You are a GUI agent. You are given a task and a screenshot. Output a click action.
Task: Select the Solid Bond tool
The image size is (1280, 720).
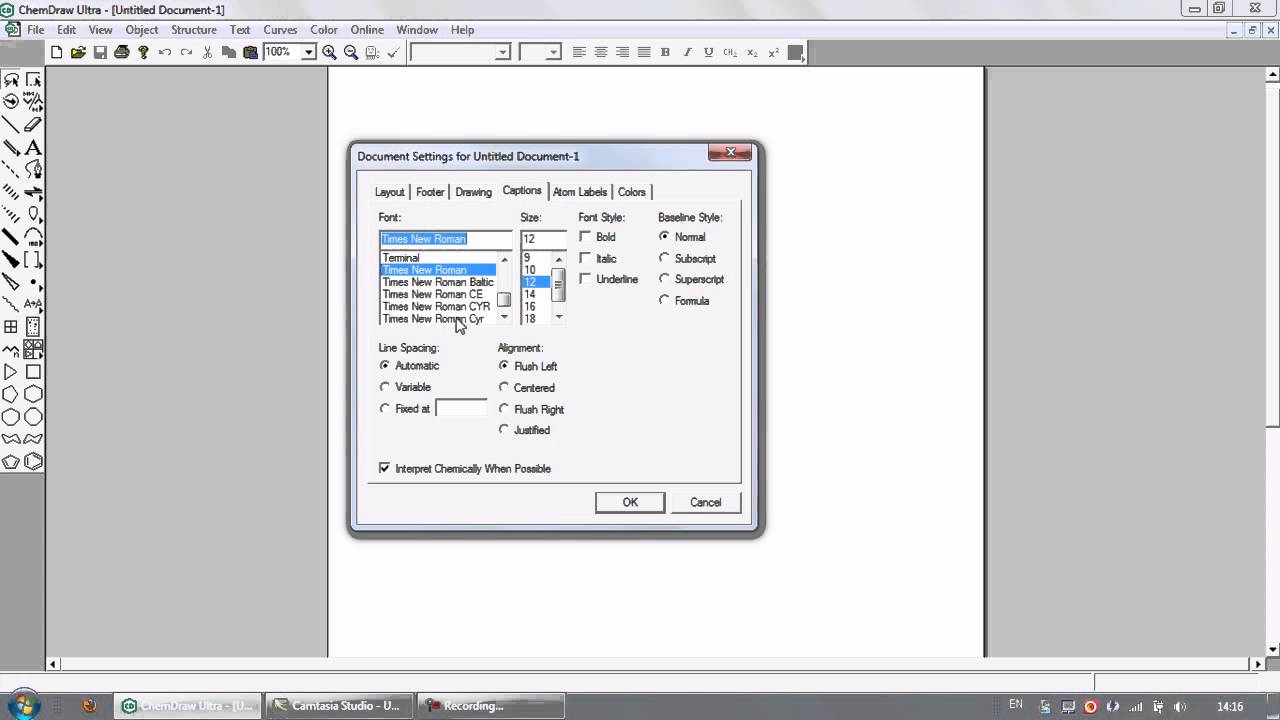coord(11,125)
